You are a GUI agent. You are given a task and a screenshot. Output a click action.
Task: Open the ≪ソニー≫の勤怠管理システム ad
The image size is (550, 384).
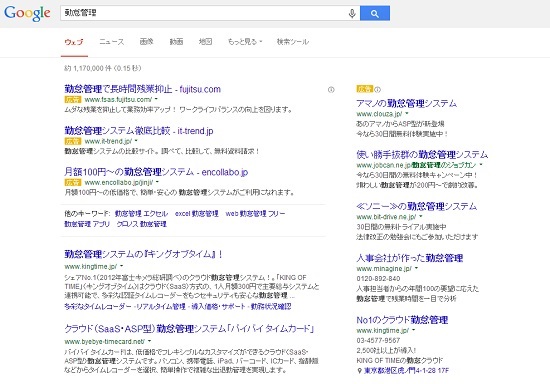(x=416, y=206)
